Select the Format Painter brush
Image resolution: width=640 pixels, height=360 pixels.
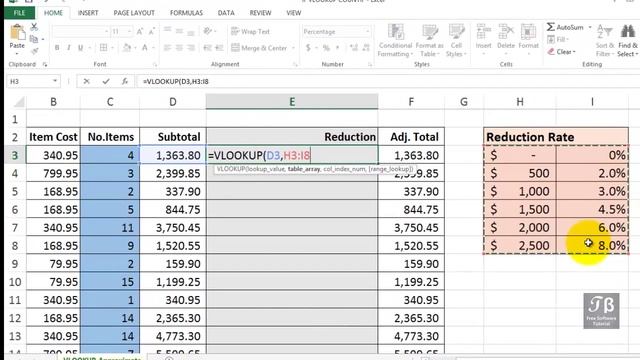(x=34, y=51)
